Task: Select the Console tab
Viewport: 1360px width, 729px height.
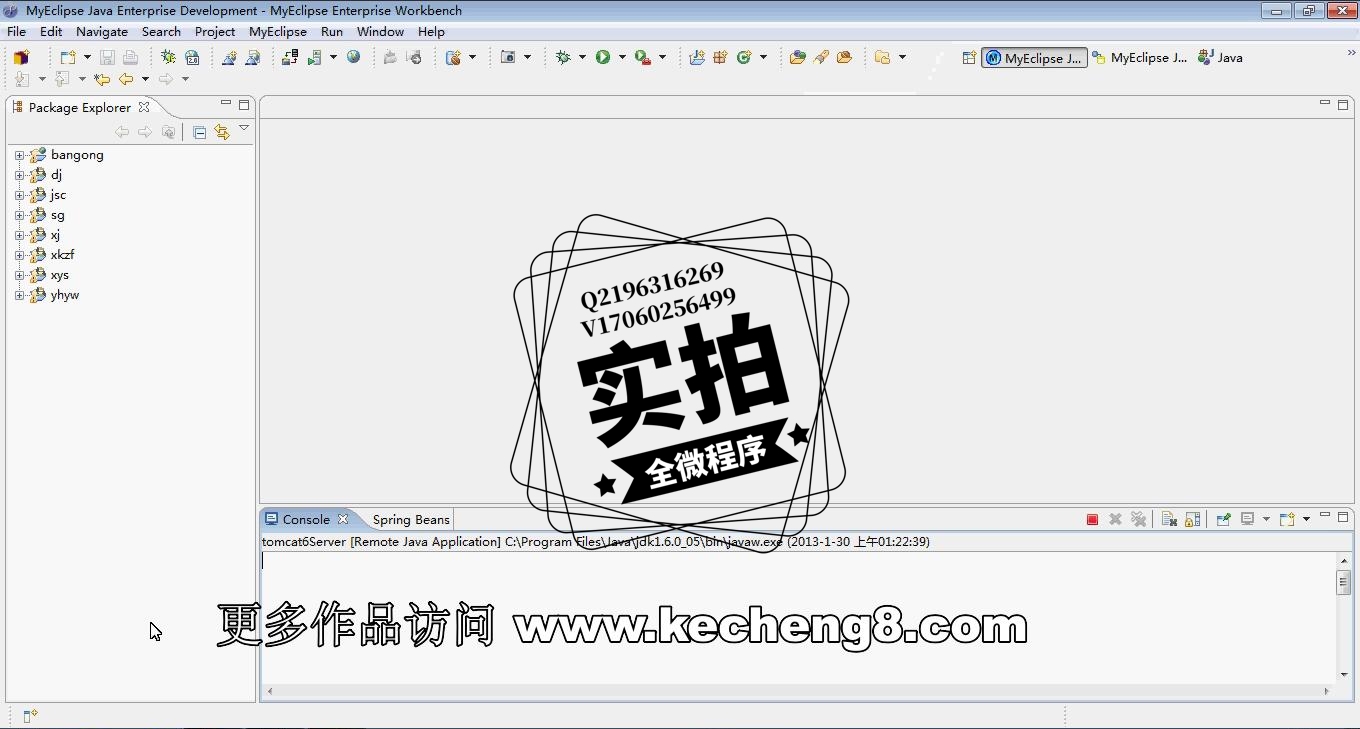Action: 306,519
